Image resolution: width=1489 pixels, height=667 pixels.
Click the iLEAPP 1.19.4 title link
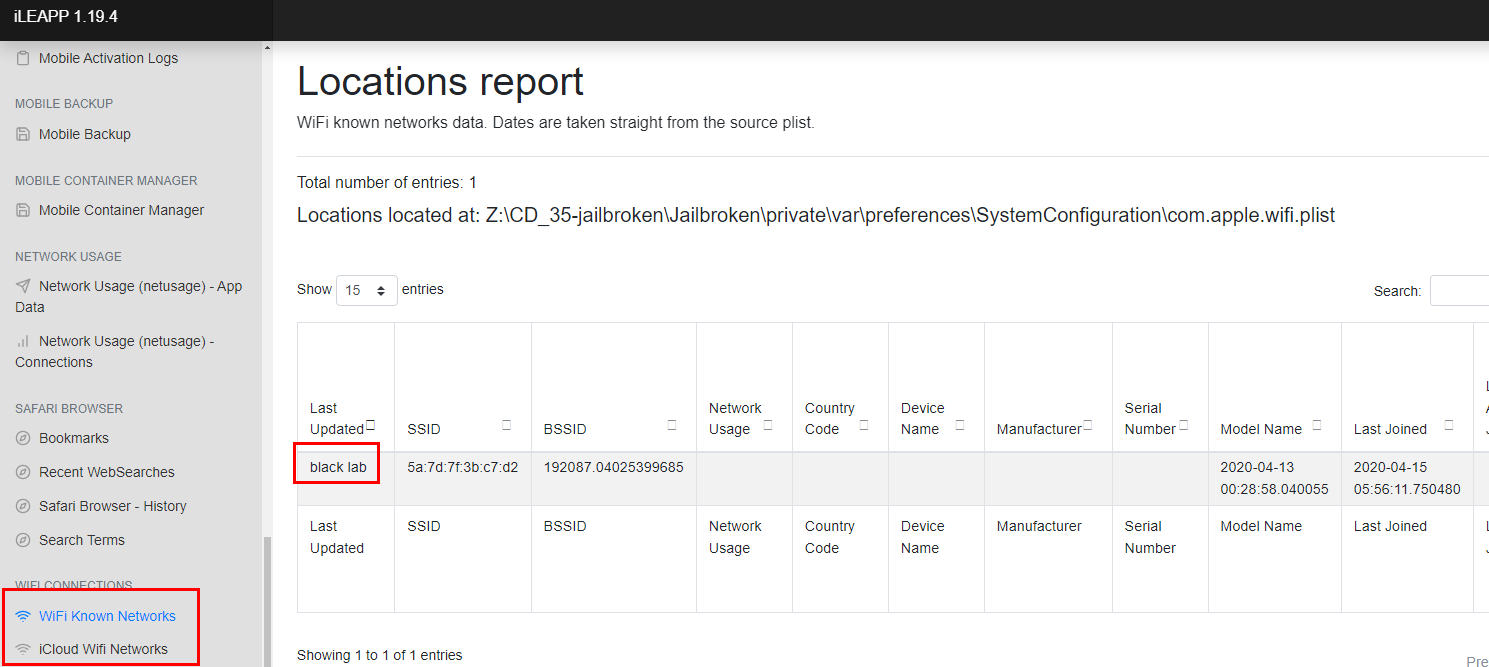(66, 18)
